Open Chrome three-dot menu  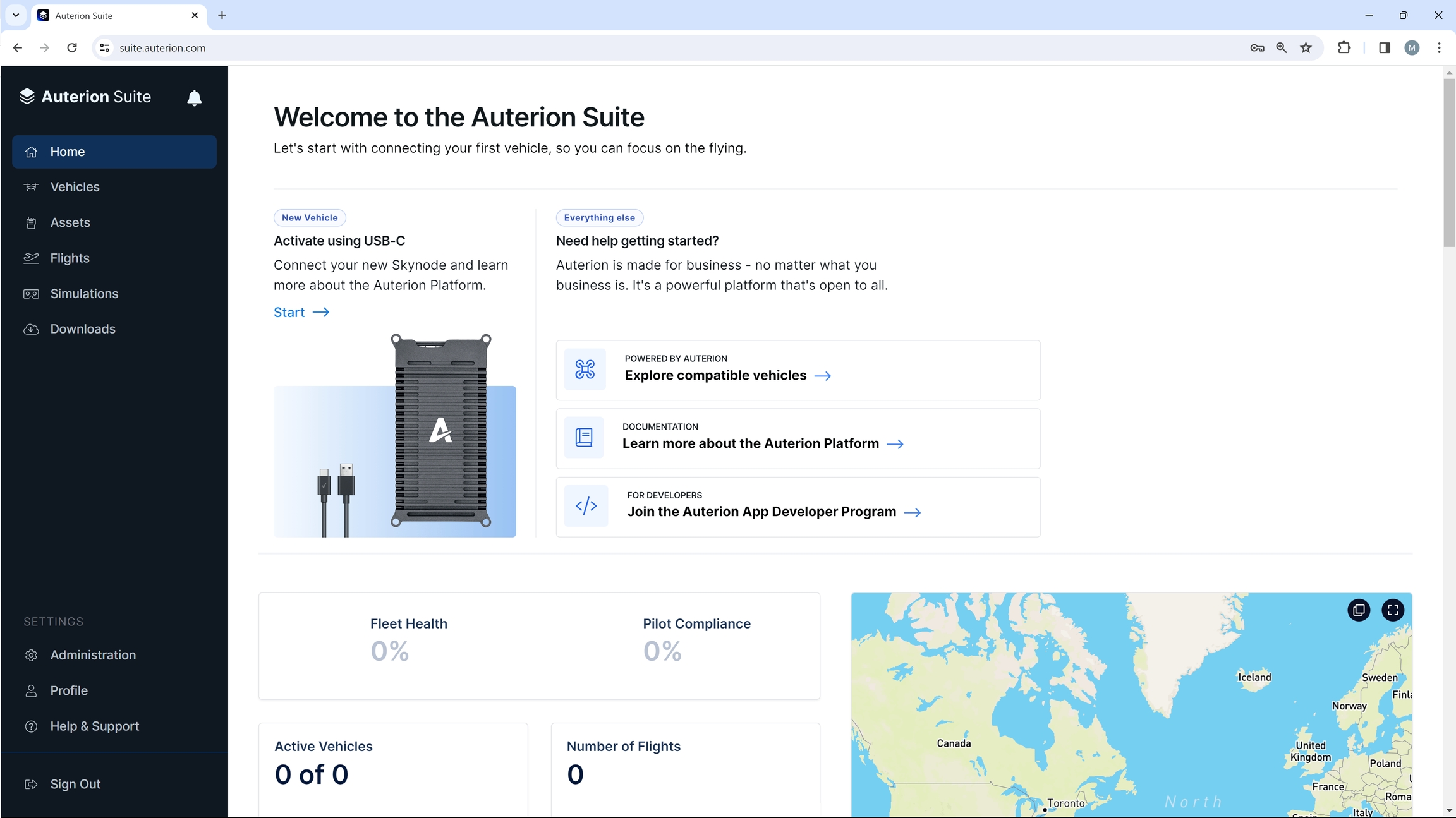click(1439, 48)
